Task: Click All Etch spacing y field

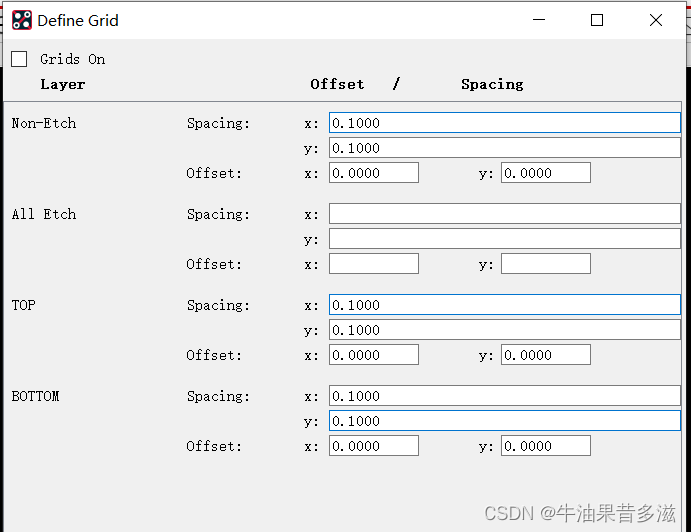Action: [504, 239]
